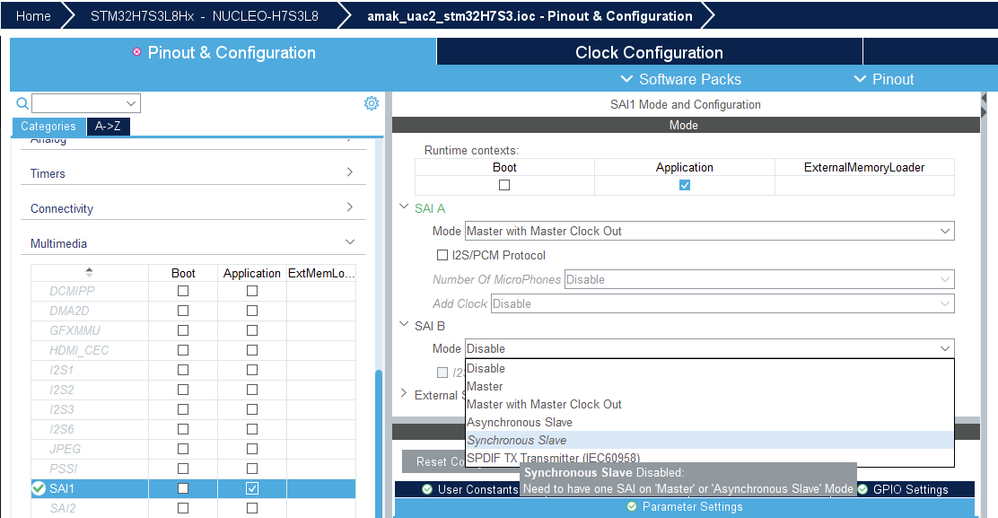Click the amak_uac2_stm32H7S3.ioc breadcrumb
Screen dimensions: 998x518
(530, 16)
